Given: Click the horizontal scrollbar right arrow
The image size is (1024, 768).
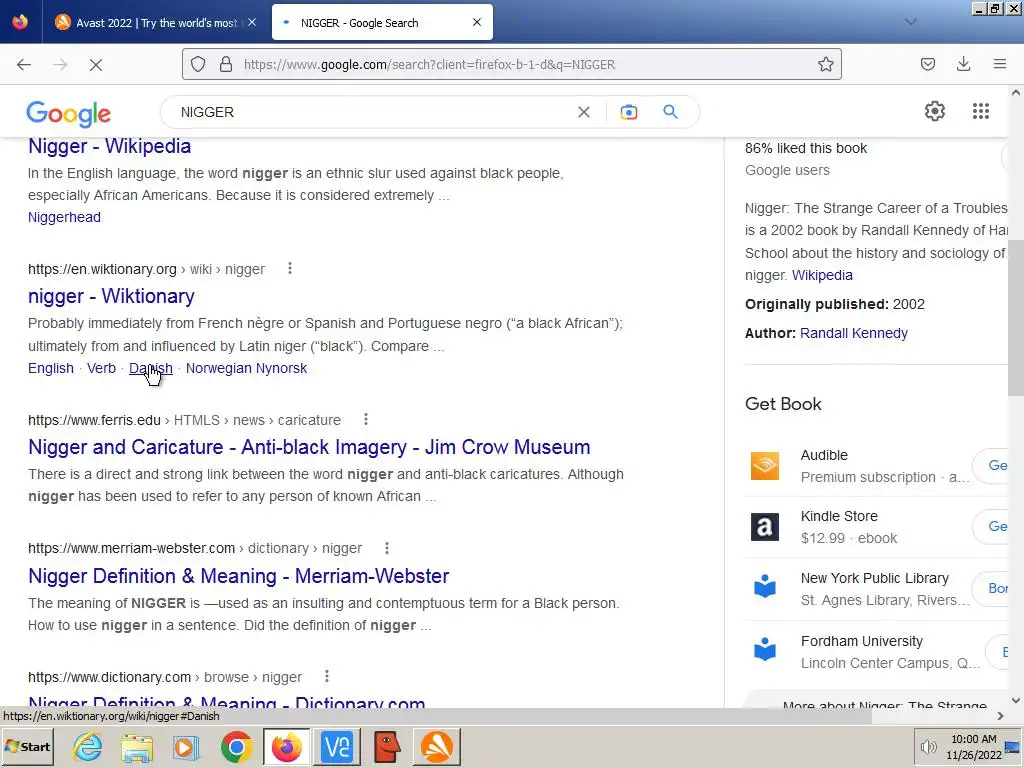Looking at the screenshot, I should 1000,716.
